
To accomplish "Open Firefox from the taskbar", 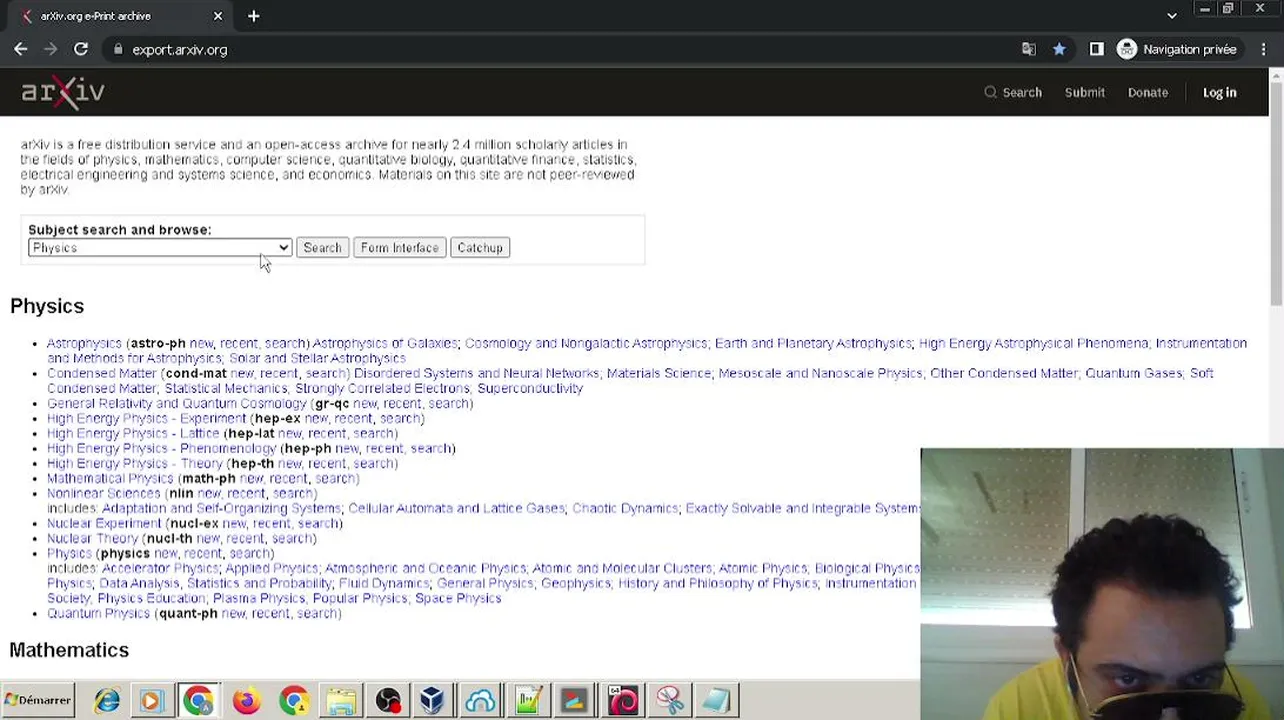I will 246,701.
